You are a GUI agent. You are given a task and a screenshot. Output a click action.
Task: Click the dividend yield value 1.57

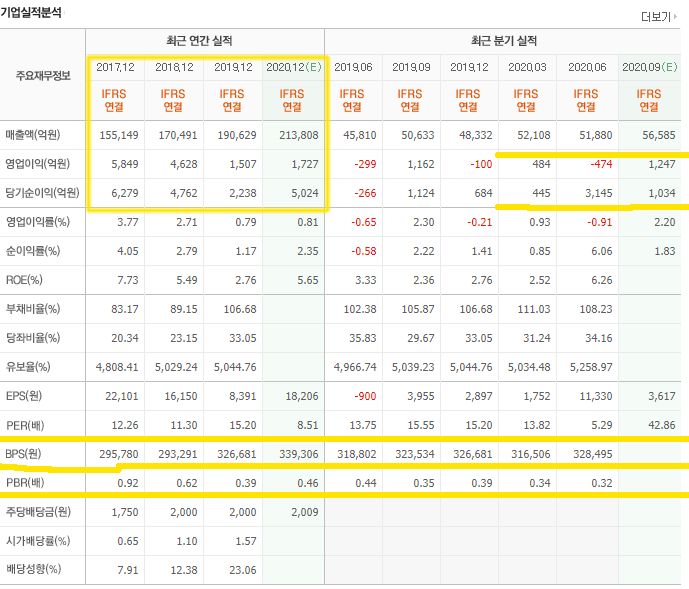pyautogui.click(x=246, y=541)
